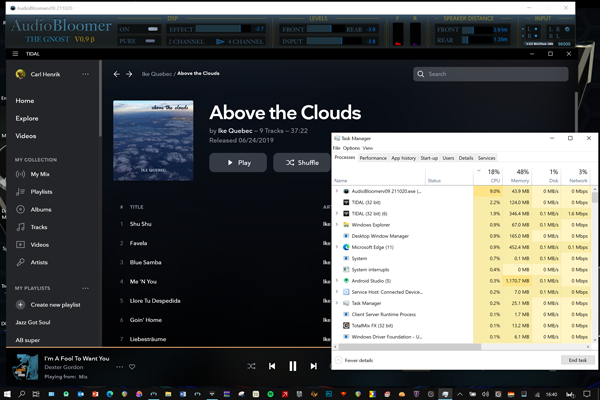Switch to the Services tab

coord(486,158)
